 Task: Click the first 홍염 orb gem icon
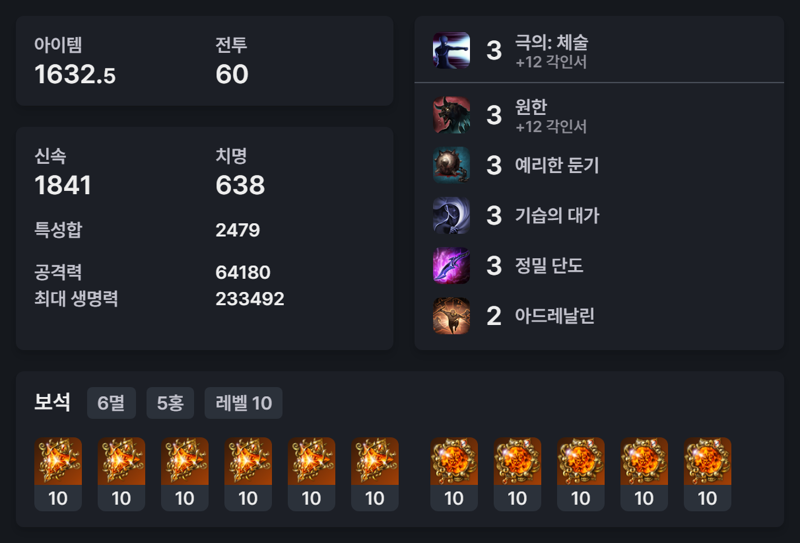(x=454, y=474)
